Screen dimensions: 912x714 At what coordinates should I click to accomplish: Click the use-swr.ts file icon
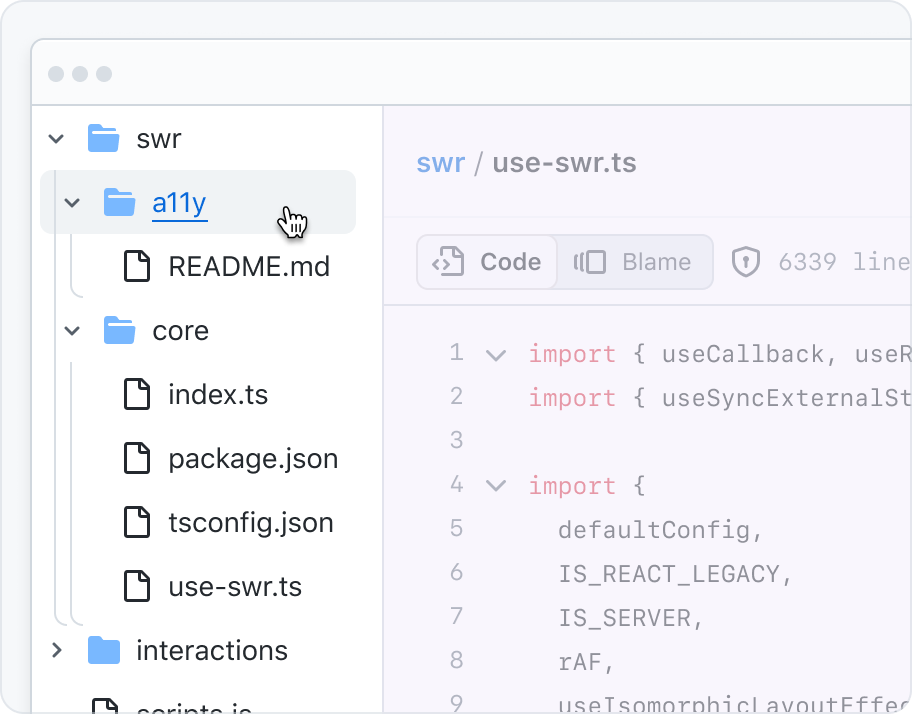(137, 586)
